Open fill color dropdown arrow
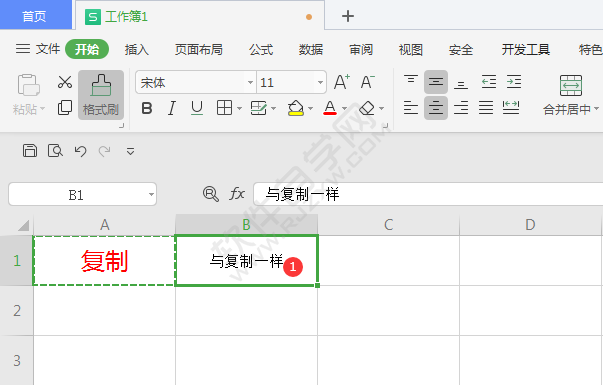 coord(310,108)
